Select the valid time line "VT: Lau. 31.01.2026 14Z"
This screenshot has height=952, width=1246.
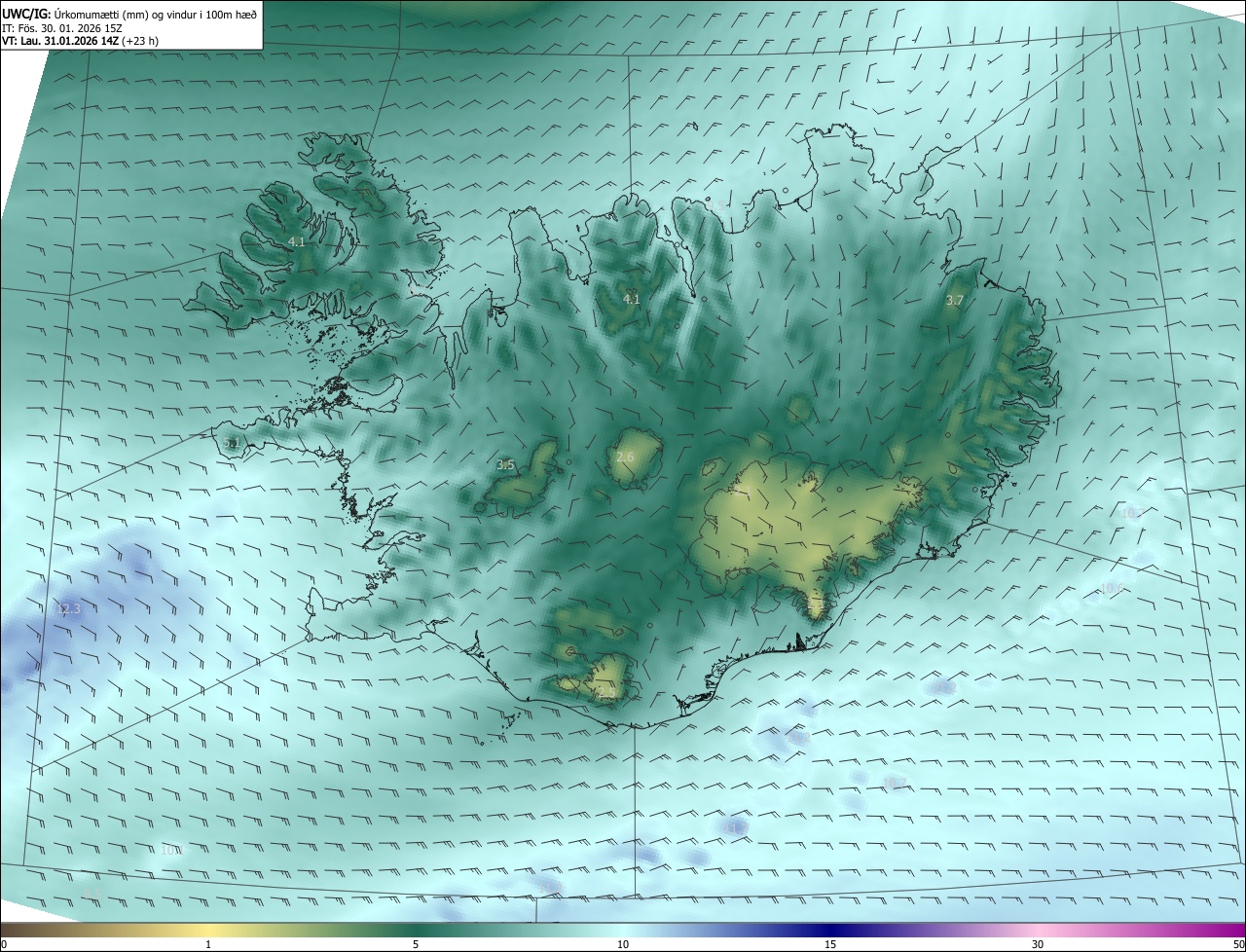pyautogui.click(x=60, y=40)
